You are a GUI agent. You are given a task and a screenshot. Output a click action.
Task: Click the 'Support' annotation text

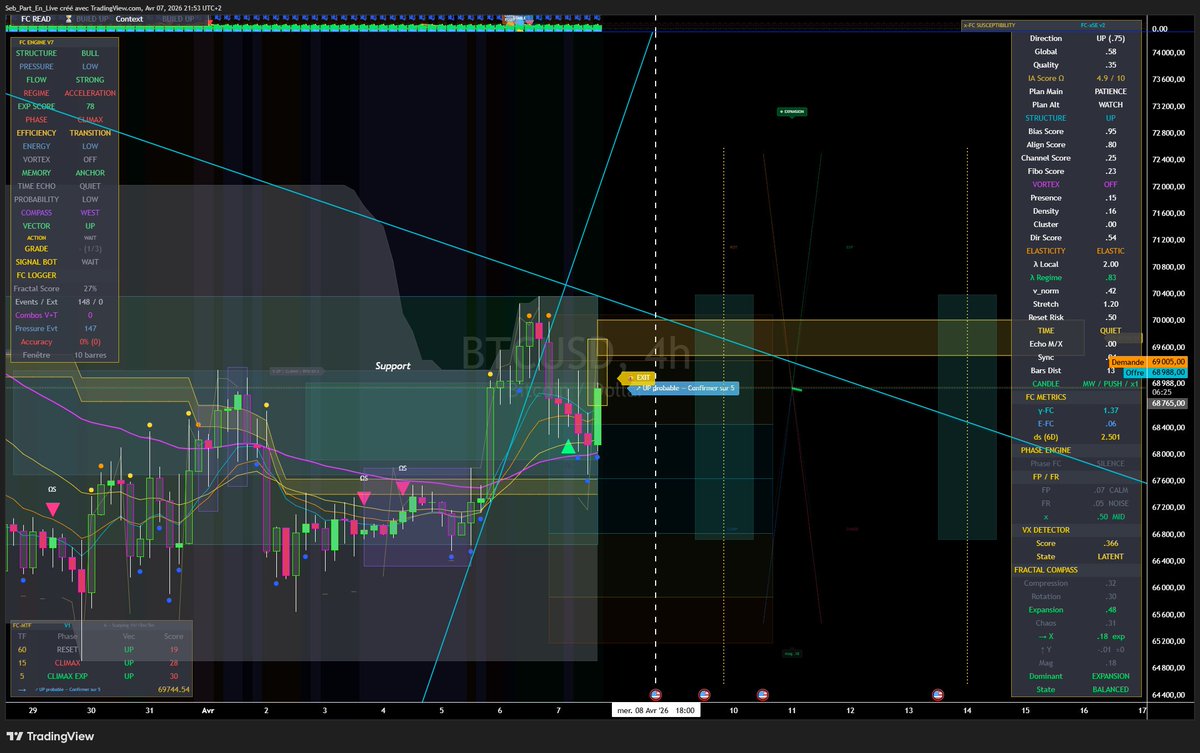tap(393, 366)
